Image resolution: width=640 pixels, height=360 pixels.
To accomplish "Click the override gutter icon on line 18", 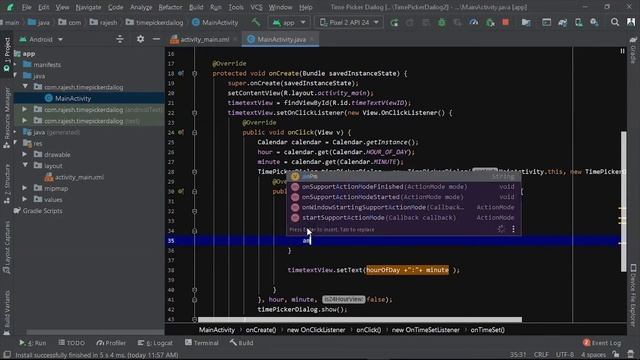I will point(181,73).
